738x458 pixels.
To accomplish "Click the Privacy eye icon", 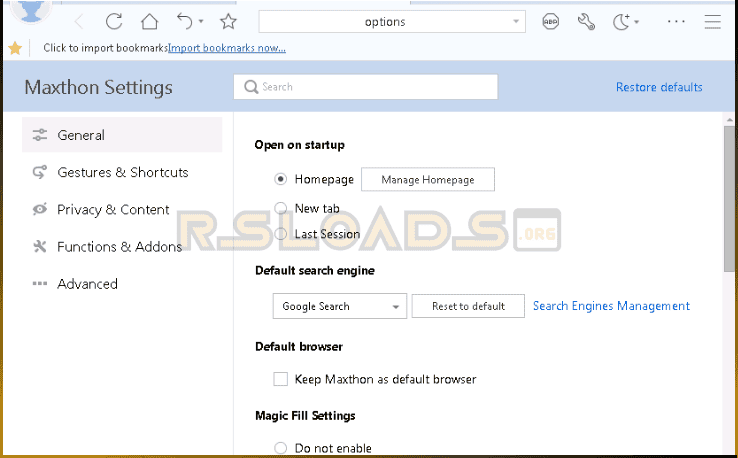I will click(x=40, y=209).
